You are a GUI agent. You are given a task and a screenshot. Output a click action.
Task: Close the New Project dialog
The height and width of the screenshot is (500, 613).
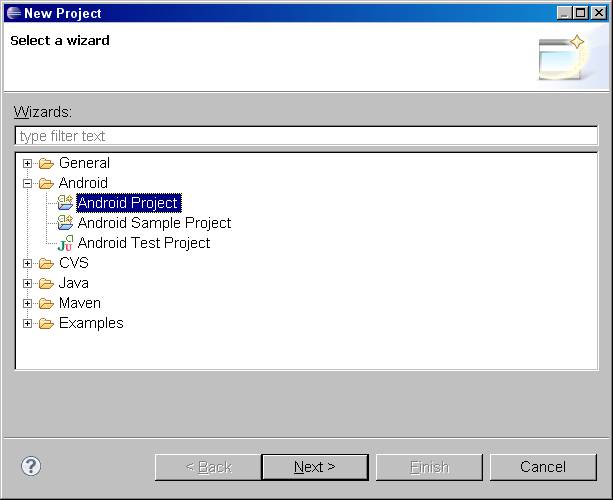click(599, 13)
